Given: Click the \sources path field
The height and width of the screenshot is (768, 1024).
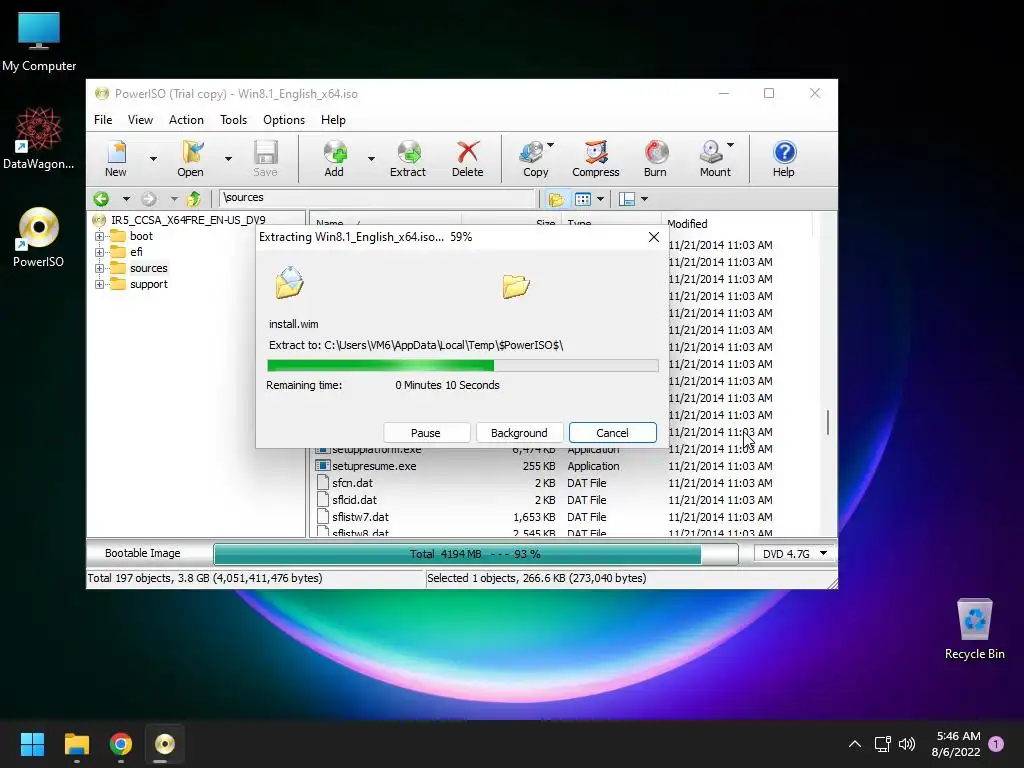Looking at the screenshot, I should [377, 197].
